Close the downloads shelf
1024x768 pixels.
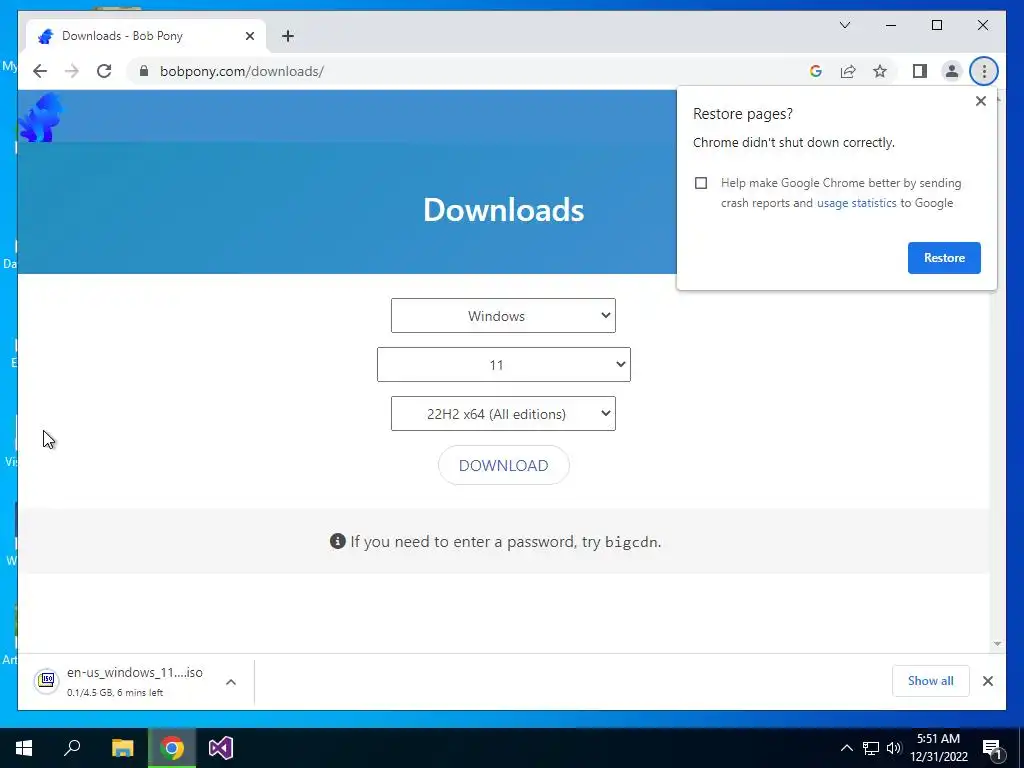click(987, 681)
